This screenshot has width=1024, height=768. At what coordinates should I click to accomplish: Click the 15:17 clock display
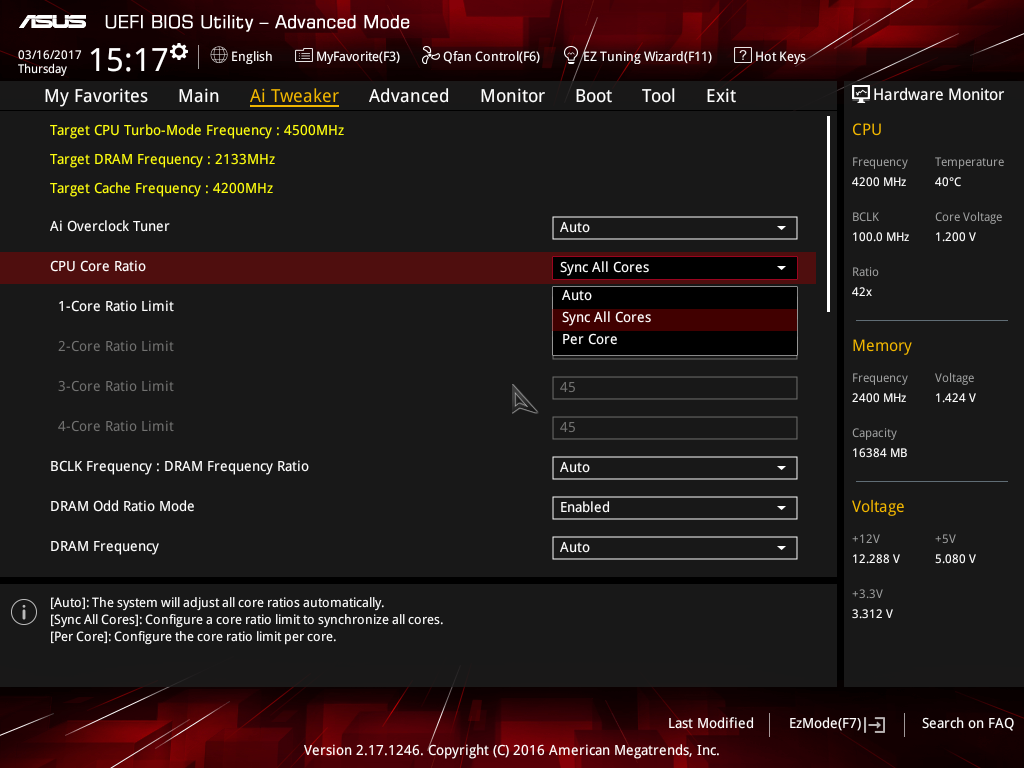pos(129,59)
